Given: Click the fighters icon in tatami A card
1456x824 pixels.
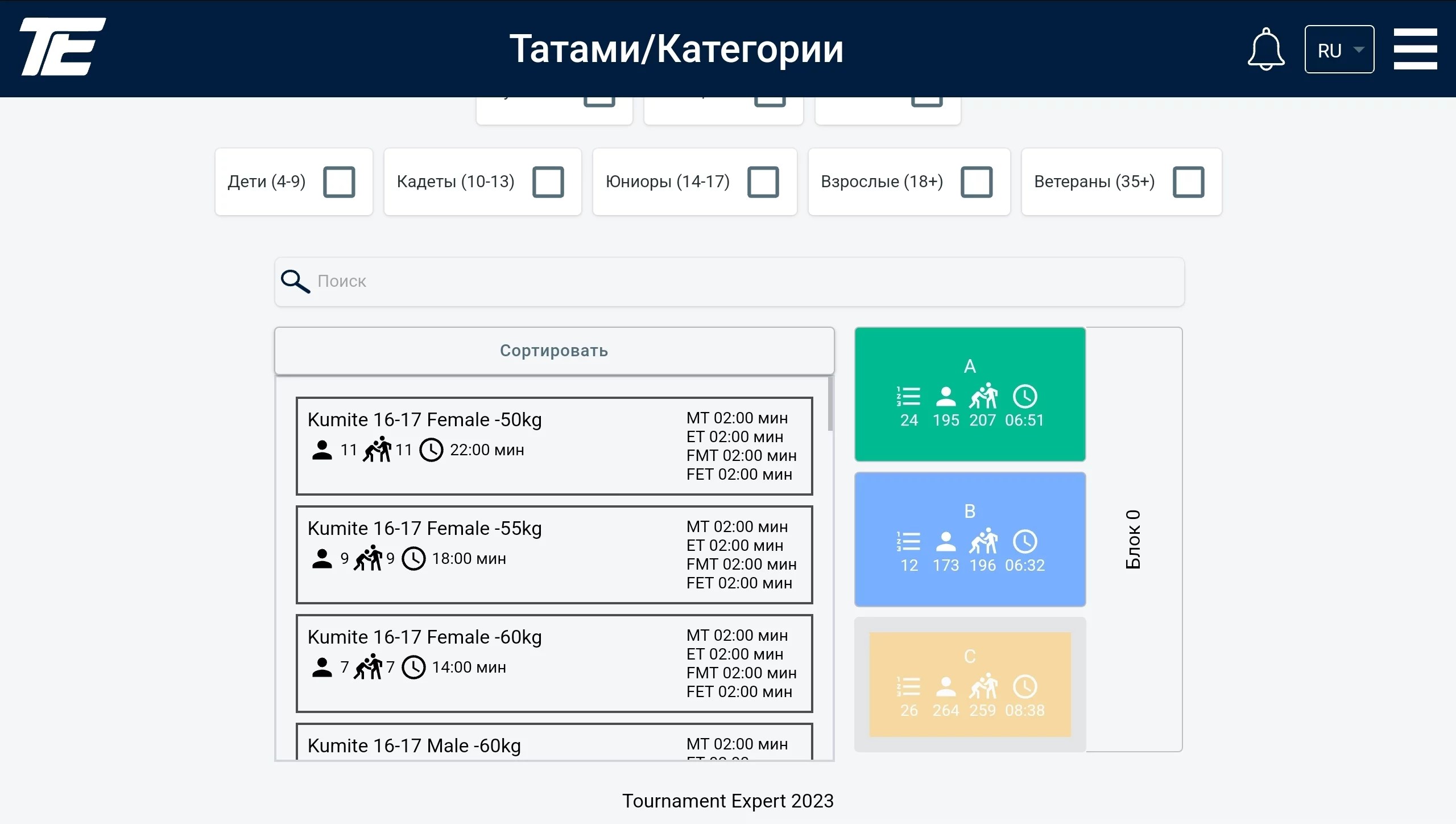Looking at the screenshot, I should [x=983, y=395].
